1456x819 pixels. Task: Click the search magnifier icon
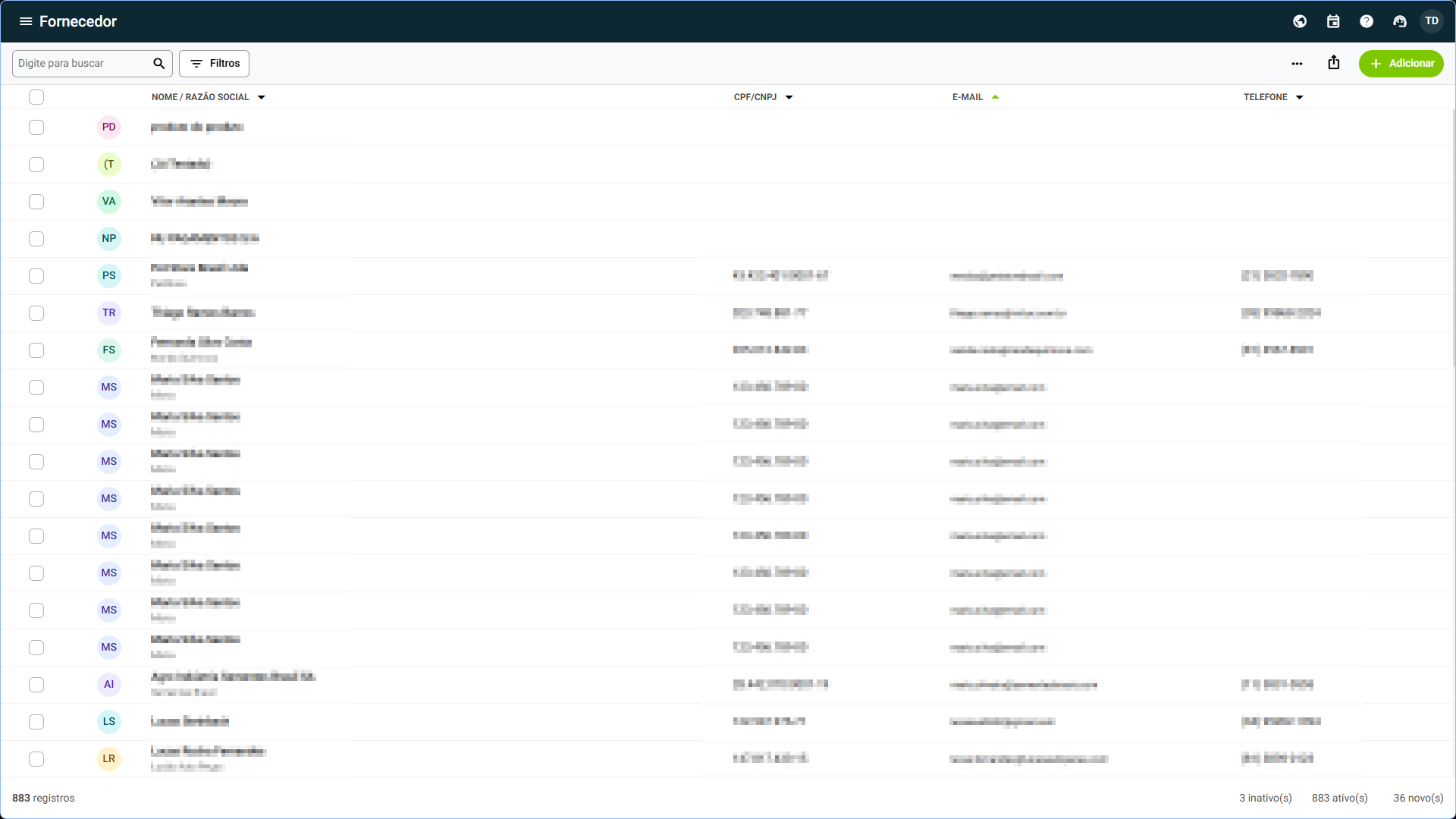pos(158,64)
